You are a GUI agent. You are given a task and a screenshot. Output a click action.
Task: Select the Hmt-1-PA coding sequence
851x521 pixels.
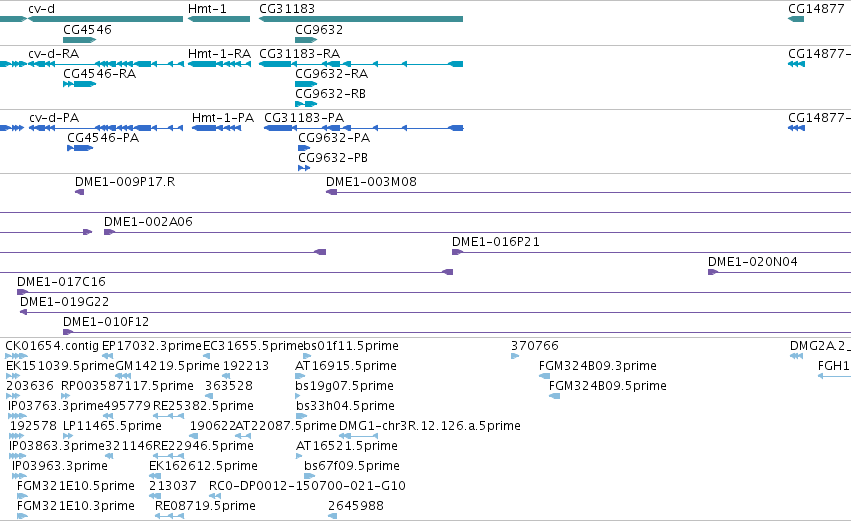pos(217,128)
